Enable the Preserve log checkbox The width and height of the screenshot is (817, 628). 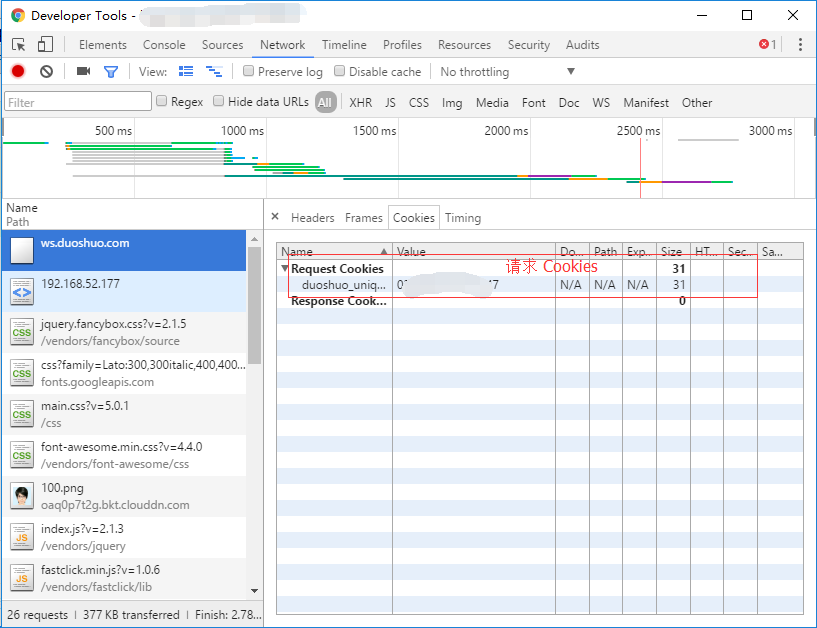(x=249, y=71)
